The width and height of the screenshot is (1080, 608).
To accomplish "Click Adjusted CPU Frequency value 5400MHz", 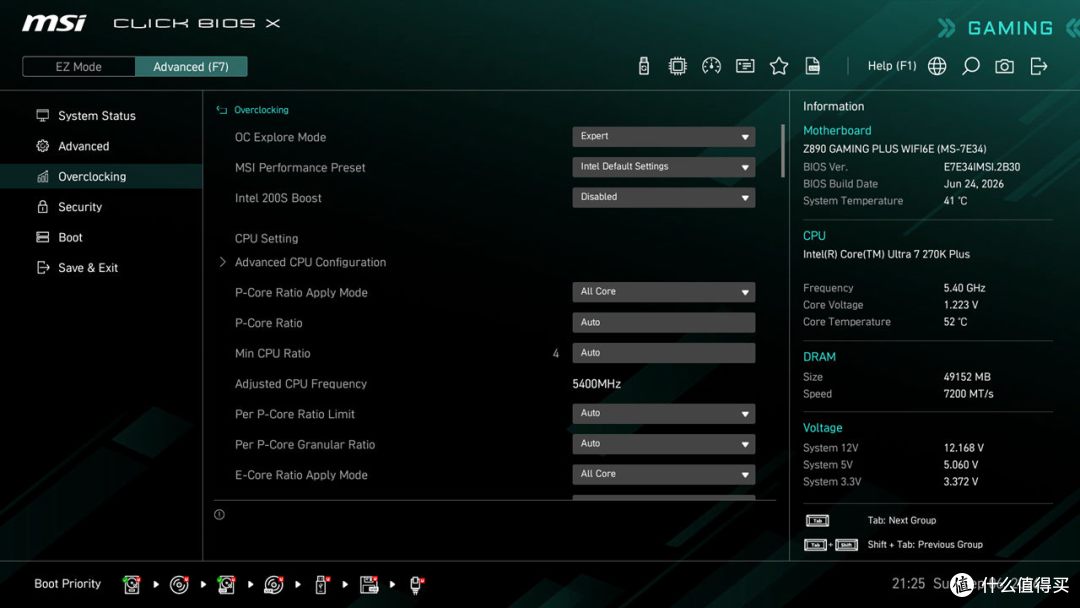I will click(596, 384).
